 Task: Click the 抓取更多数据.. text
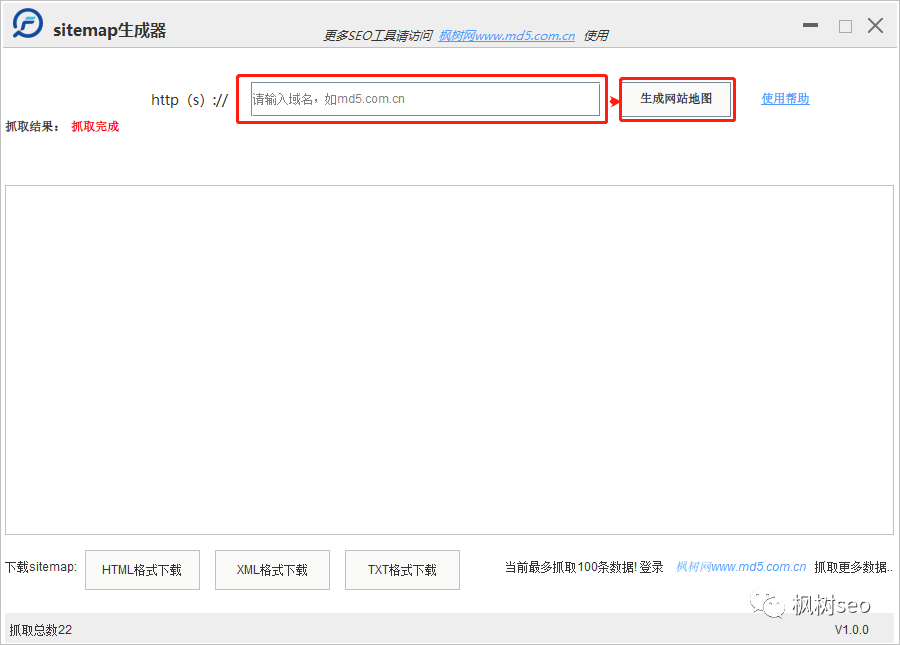point(854,567)
